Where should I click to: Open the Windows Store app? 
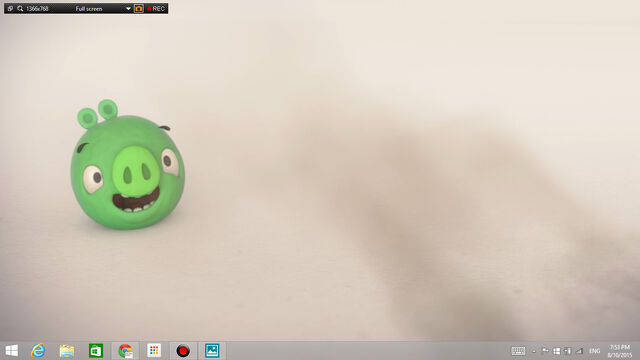point(96,351)
